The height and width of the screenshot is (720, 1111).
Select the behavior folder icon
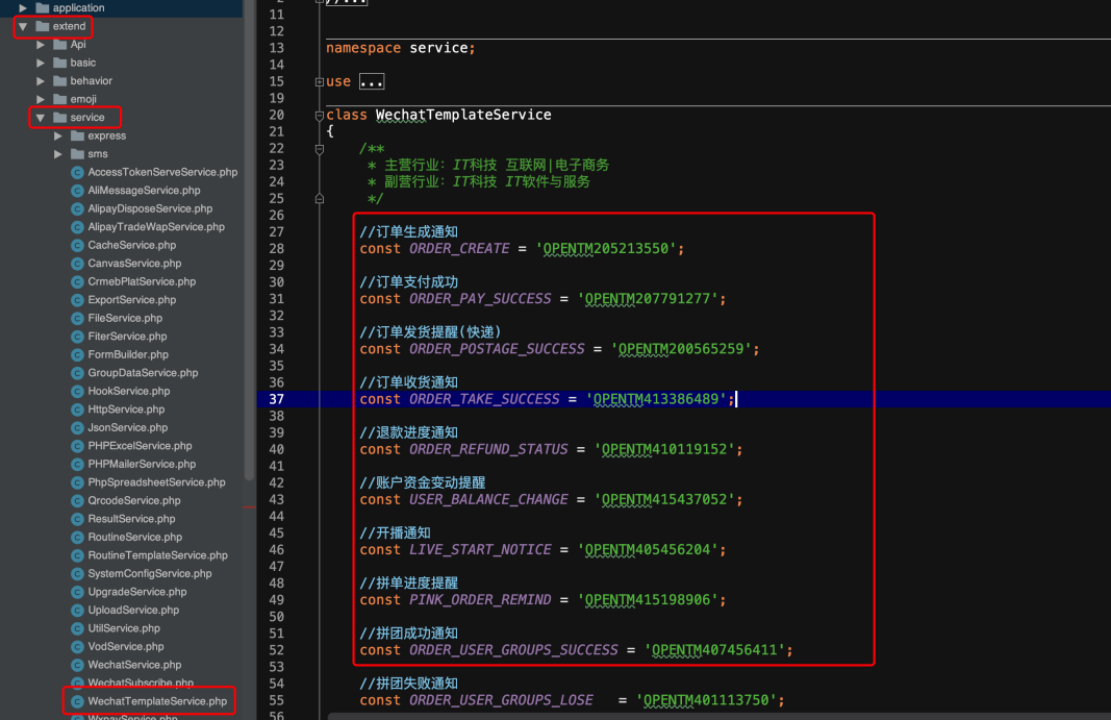[60, 81]
